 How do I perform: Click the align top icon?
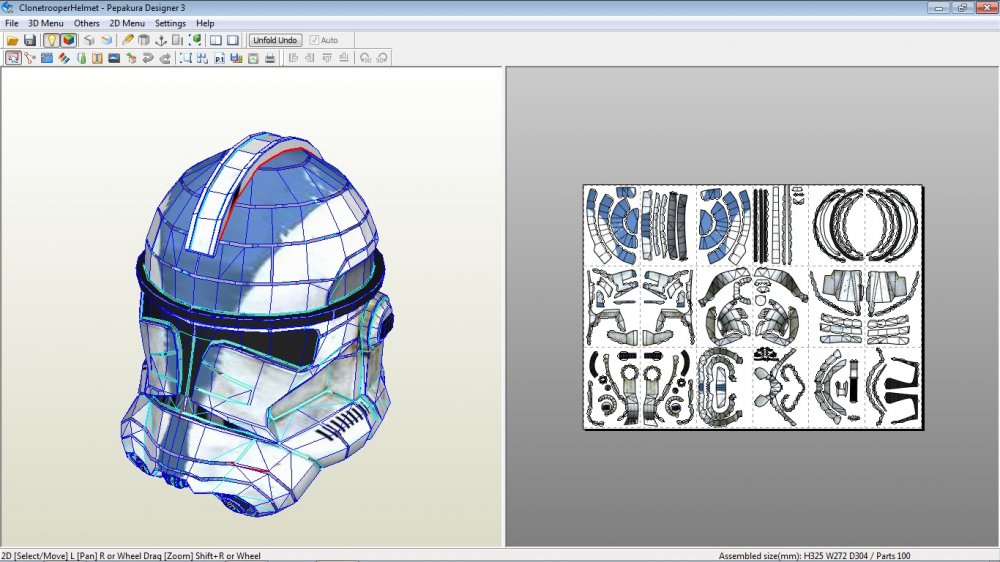click(x=327, y=58)
